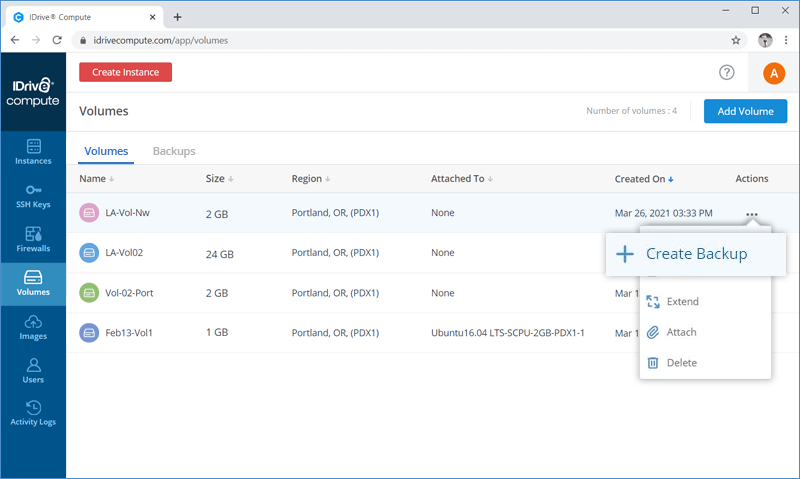The height and width of the screenshot is (479, 800).
Task: Click the LA-Vol-Nw volume name
Action: point(128,213)
